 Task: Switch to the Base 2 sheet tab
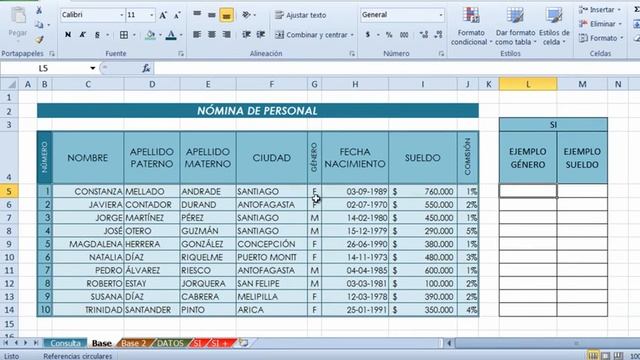tap(133, 343)
